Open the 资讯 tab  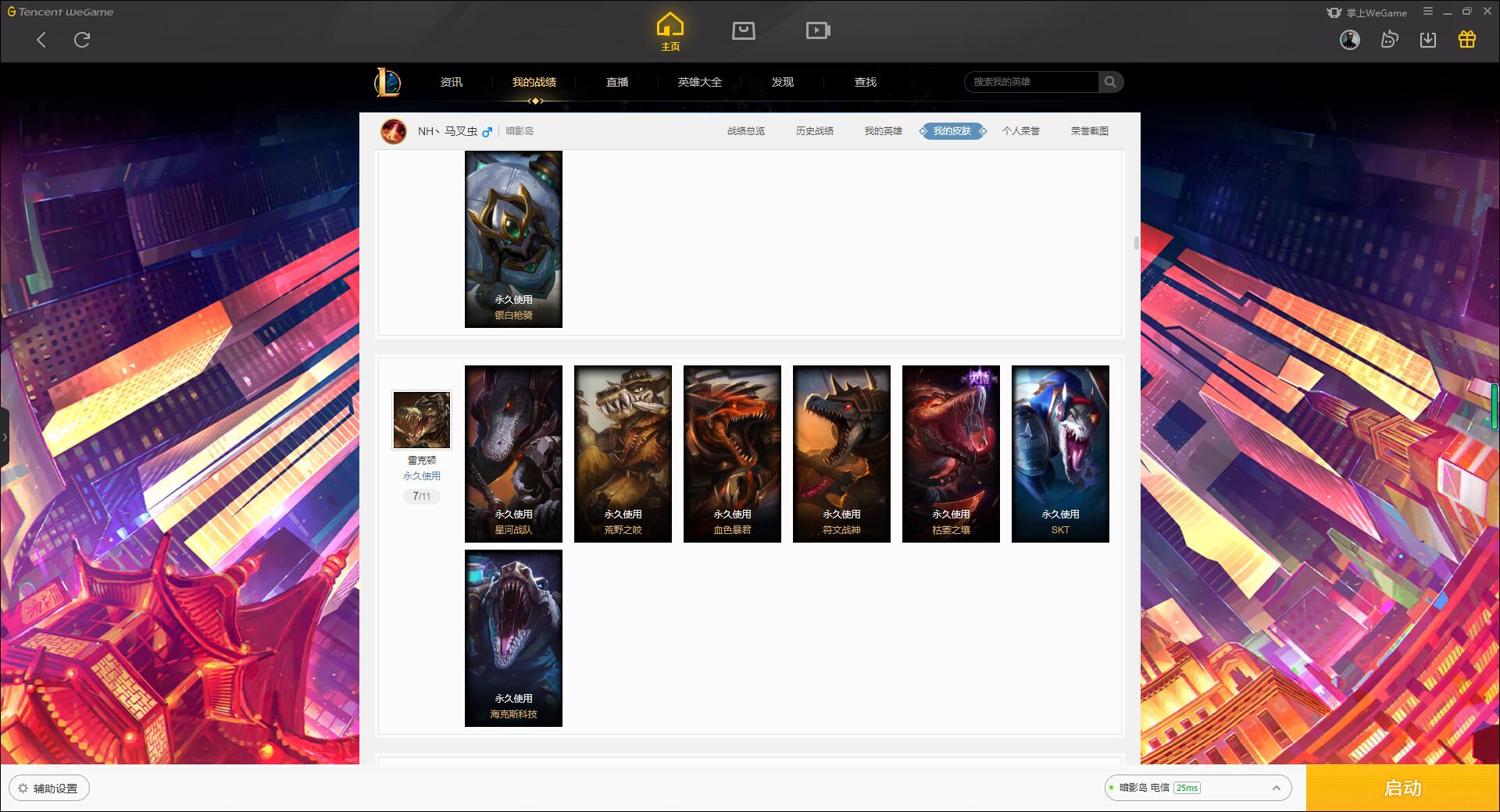pyautogui.click(x=452, y=82)
